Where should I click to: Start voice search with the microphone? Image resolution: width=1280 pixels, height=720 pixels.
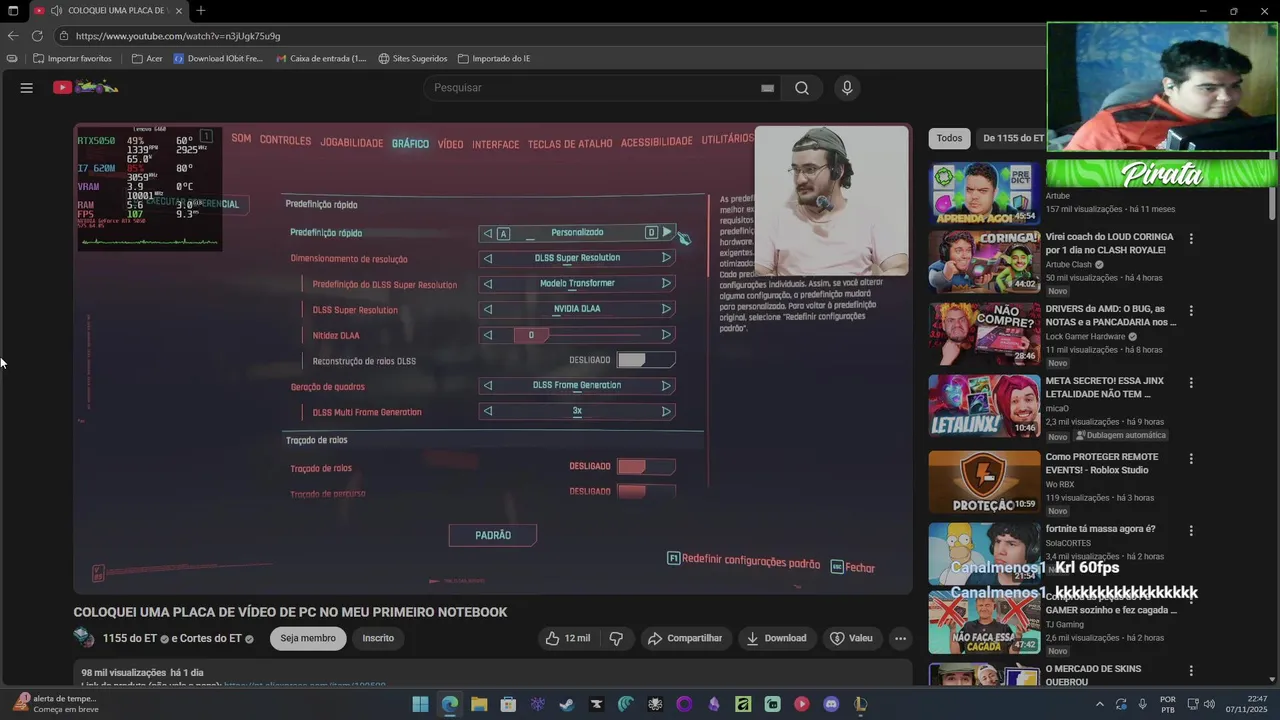coord(847,88)
